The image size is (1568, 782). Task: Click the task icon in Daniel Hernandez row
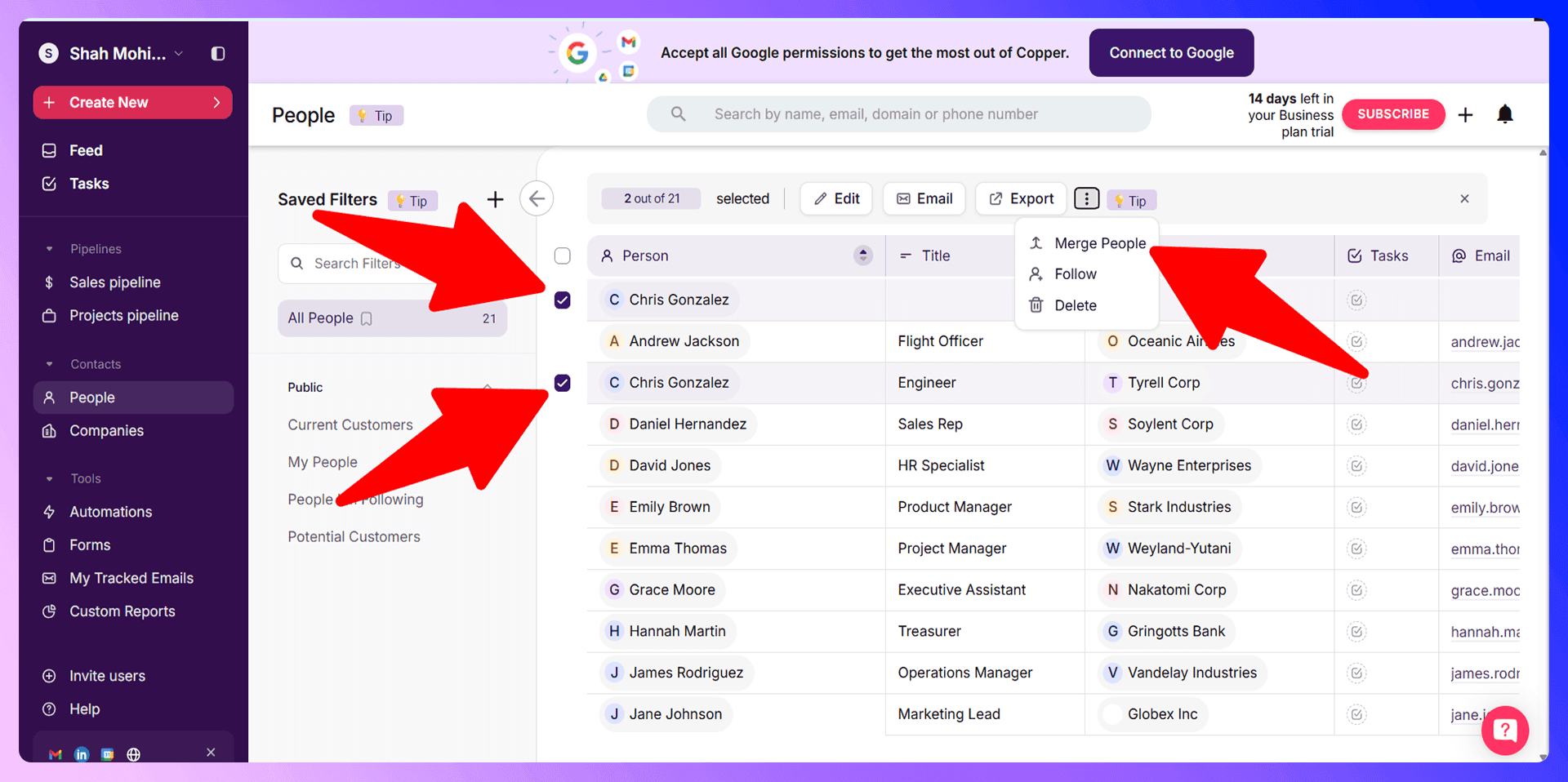point(1356,424)
